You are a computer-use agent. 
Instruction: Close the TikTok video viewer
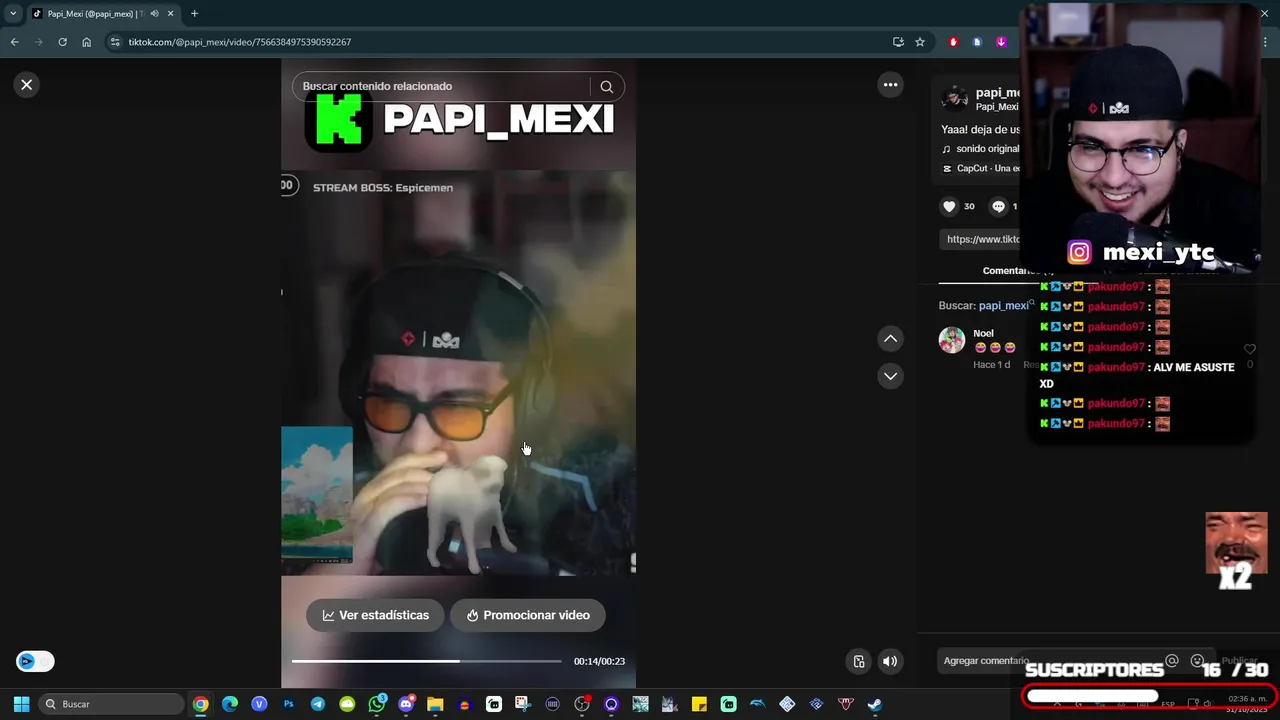click(27, 85)
